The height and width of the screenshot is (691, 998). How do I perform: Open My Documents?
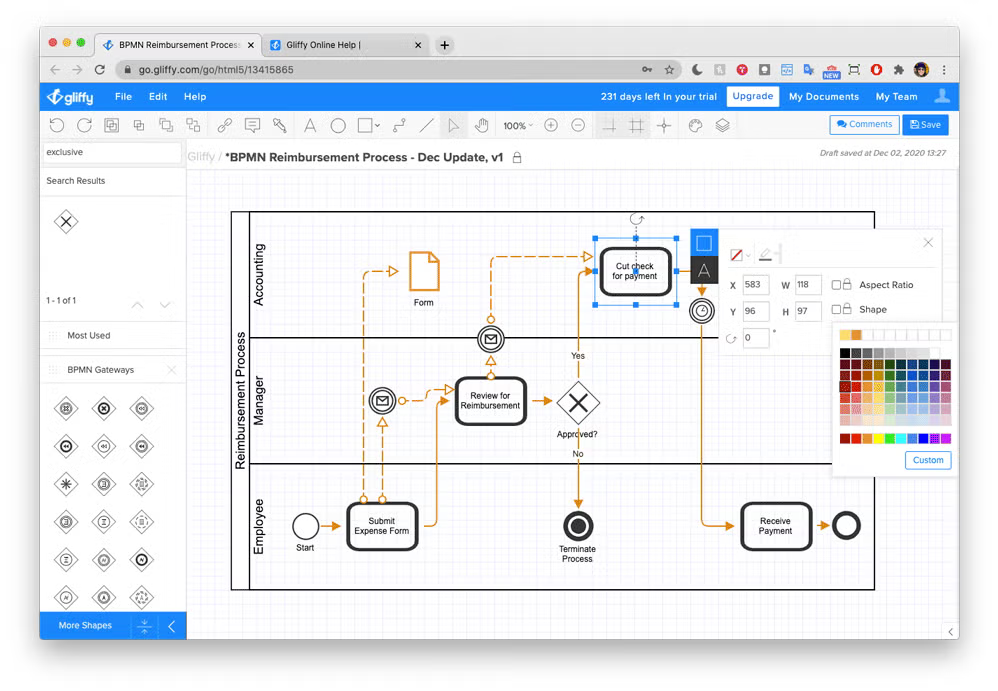pyautogui.click(x=824, y=97)
